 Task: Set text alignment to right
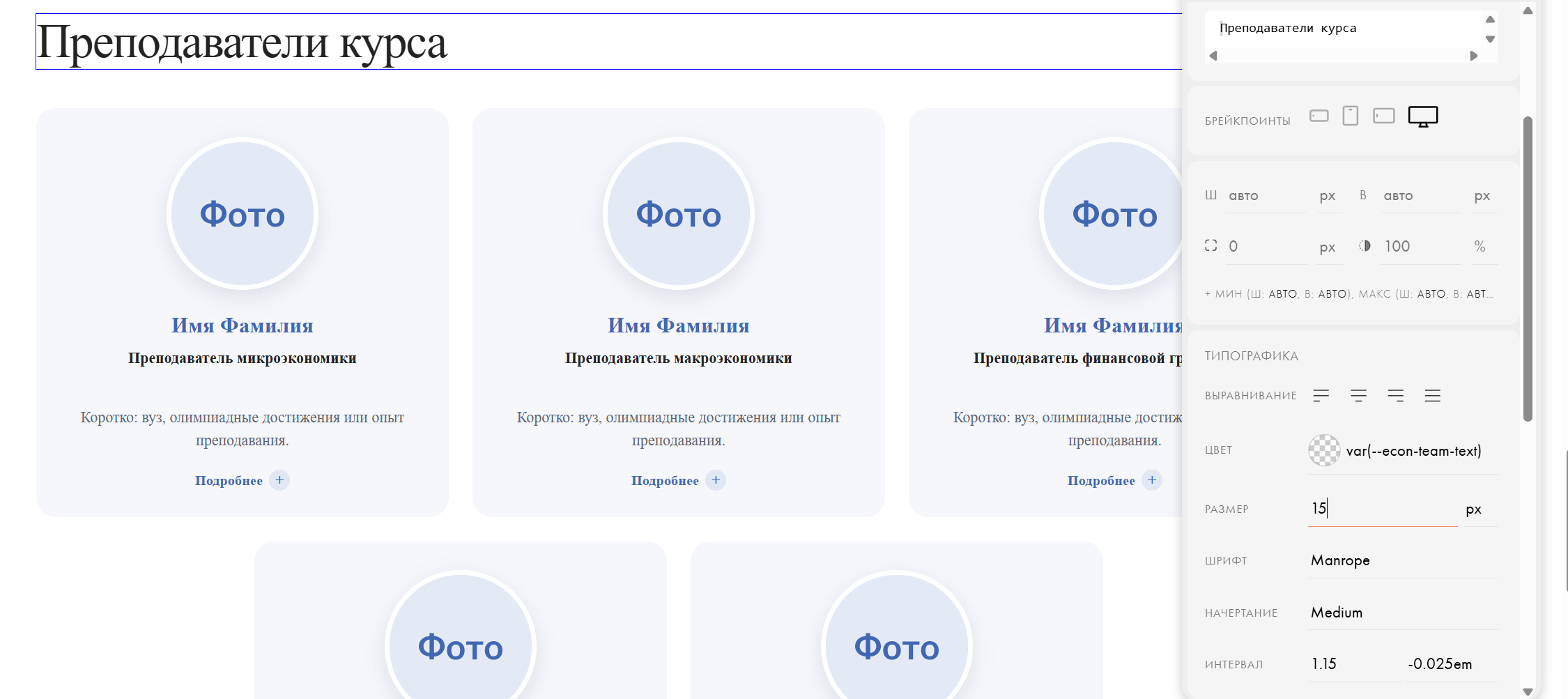point(1395,396)
